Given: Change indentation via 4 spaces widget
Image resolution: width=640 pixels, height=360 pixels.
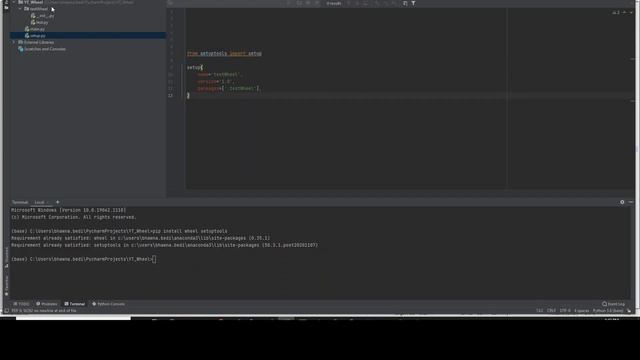Looking at the screenshot, I should [x=582, y=311].
